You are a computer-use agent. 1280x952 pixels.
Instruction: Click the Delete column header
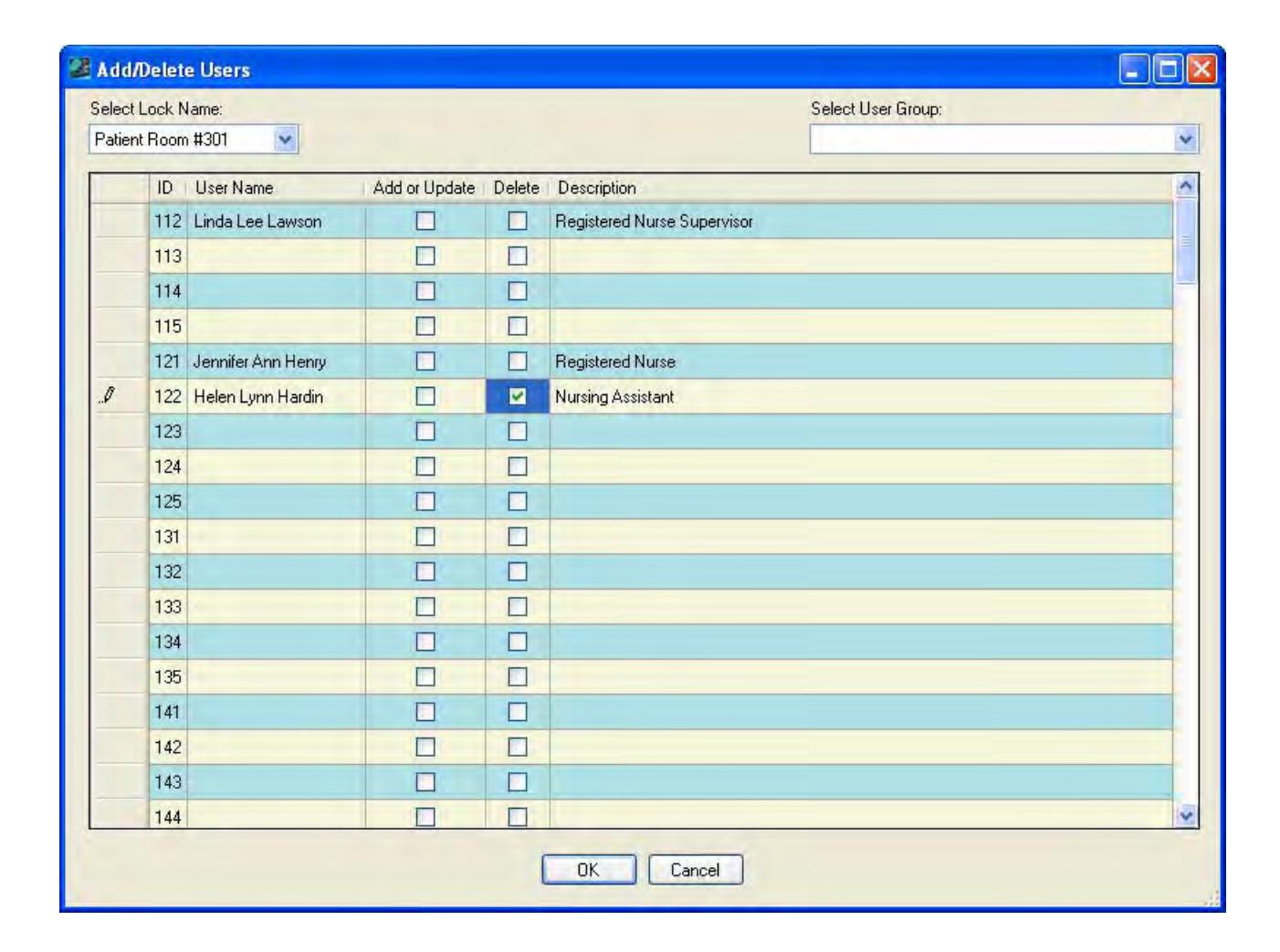click(x=517, y=188)
